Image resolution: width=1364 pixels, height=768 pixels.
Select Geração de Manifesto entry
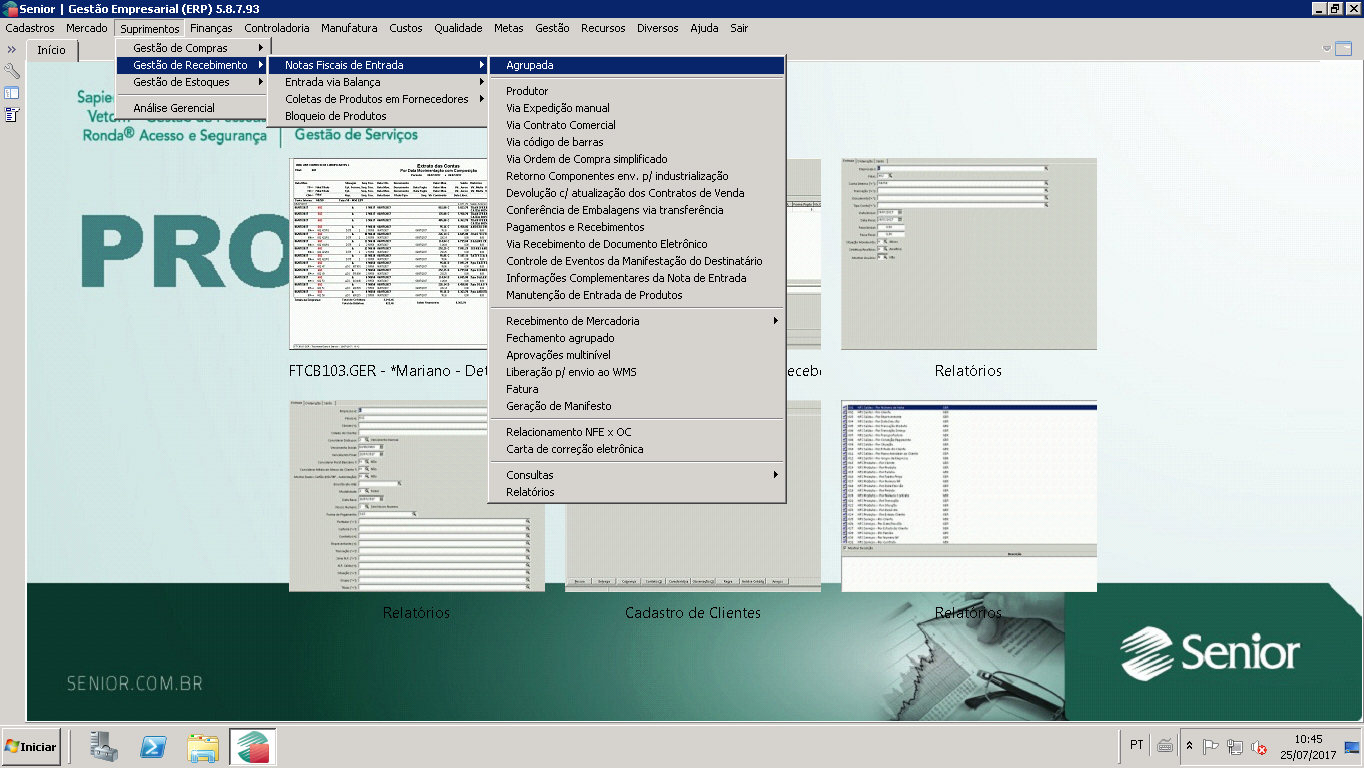click(x=637, y=406)
